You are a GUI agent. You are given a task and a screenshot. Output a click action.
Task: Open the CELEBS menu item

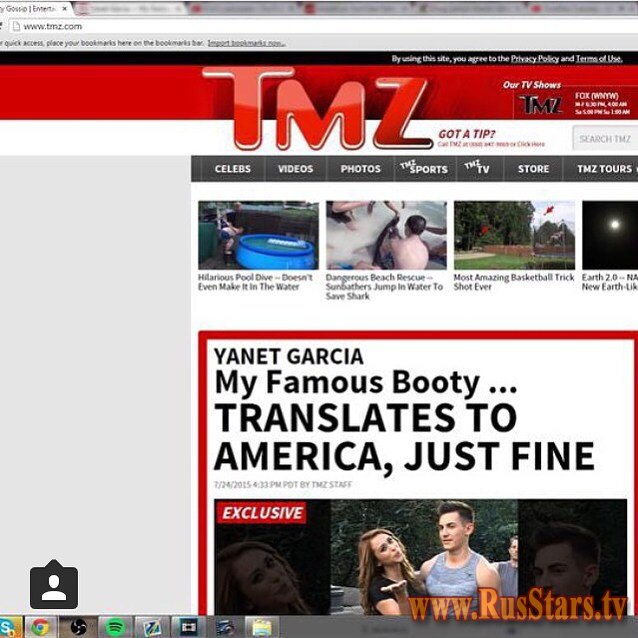(x=232, y=169)
